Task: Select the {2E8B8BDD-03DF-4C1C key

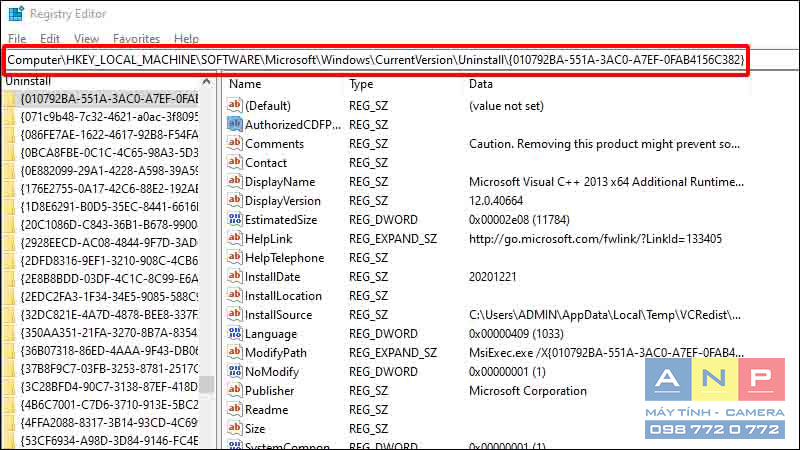Action: [109, 279]
